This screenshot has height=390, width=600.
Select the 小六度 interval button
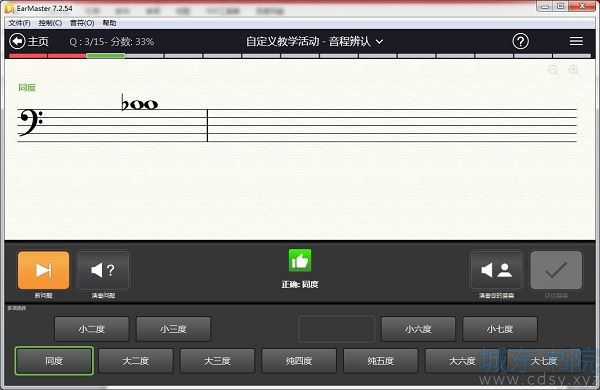418,329
